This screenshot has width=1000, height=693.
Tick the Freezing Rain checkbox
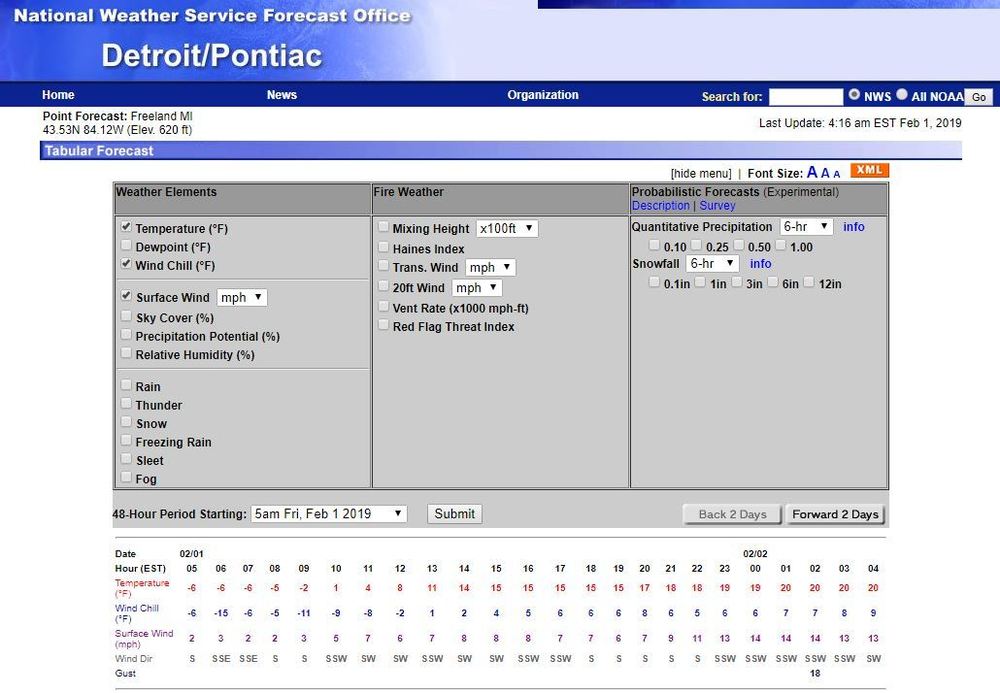pyautogui.click(x=126, y=440)
